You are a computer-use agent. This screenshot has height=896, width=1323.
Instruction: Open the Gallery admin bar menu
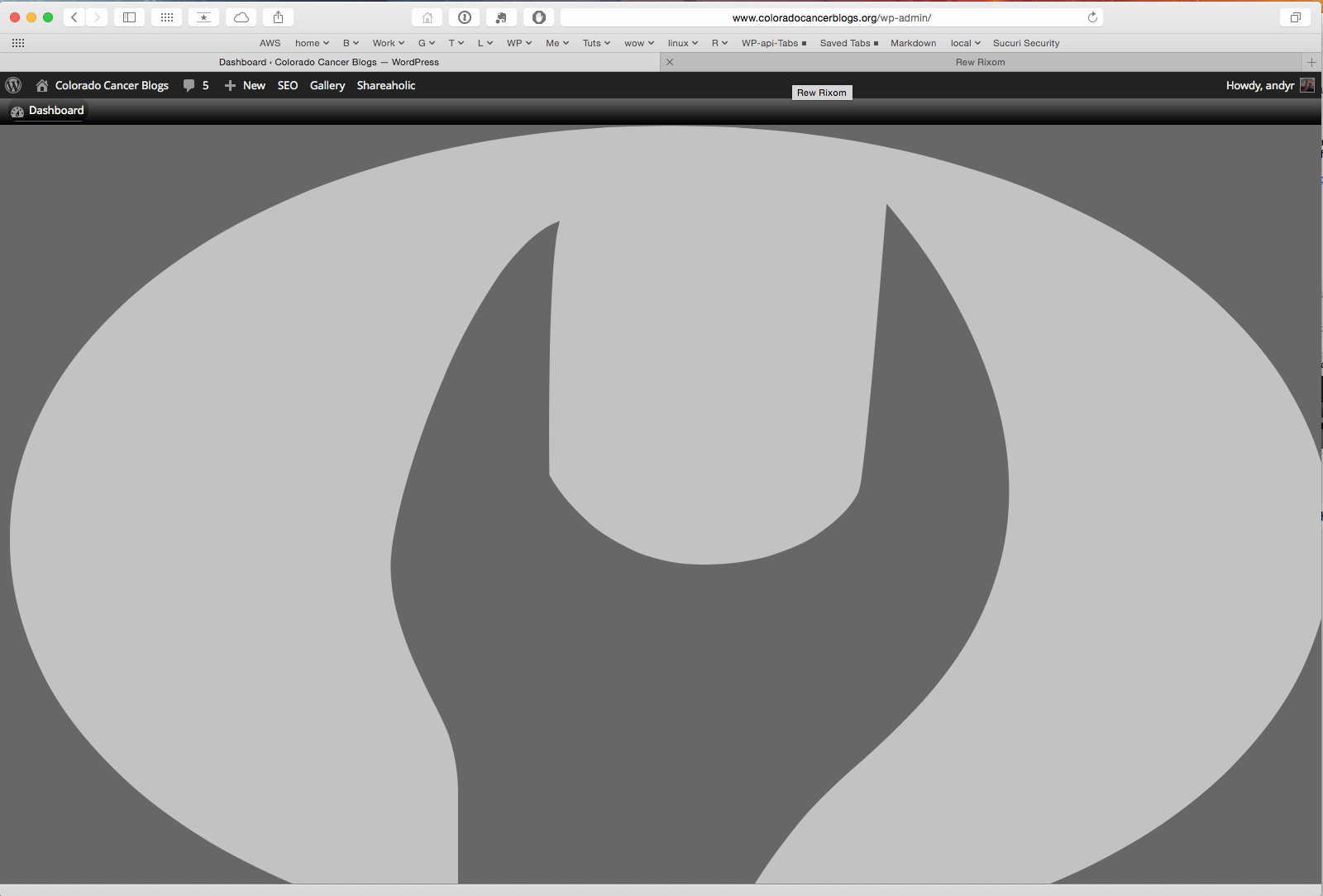(327, 85)
